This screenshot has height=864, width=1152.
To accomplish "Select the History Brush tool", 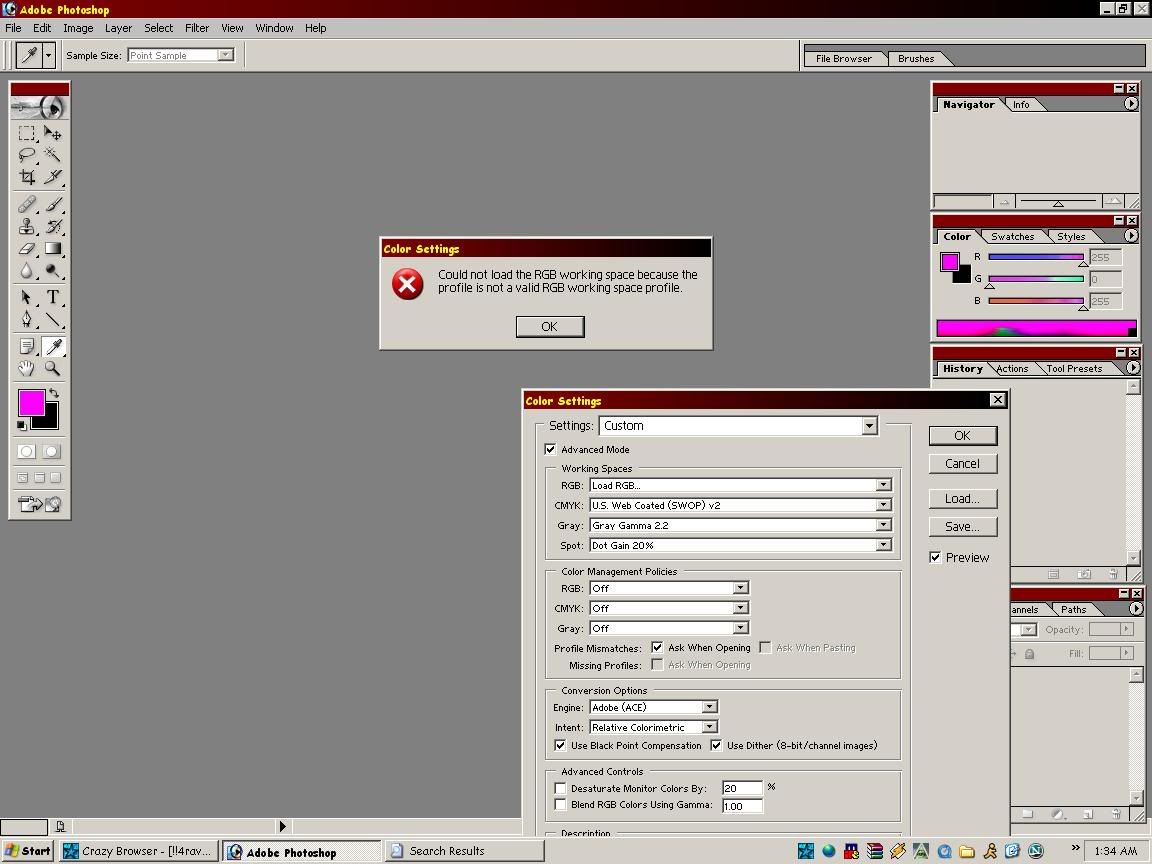I will 52,226.
